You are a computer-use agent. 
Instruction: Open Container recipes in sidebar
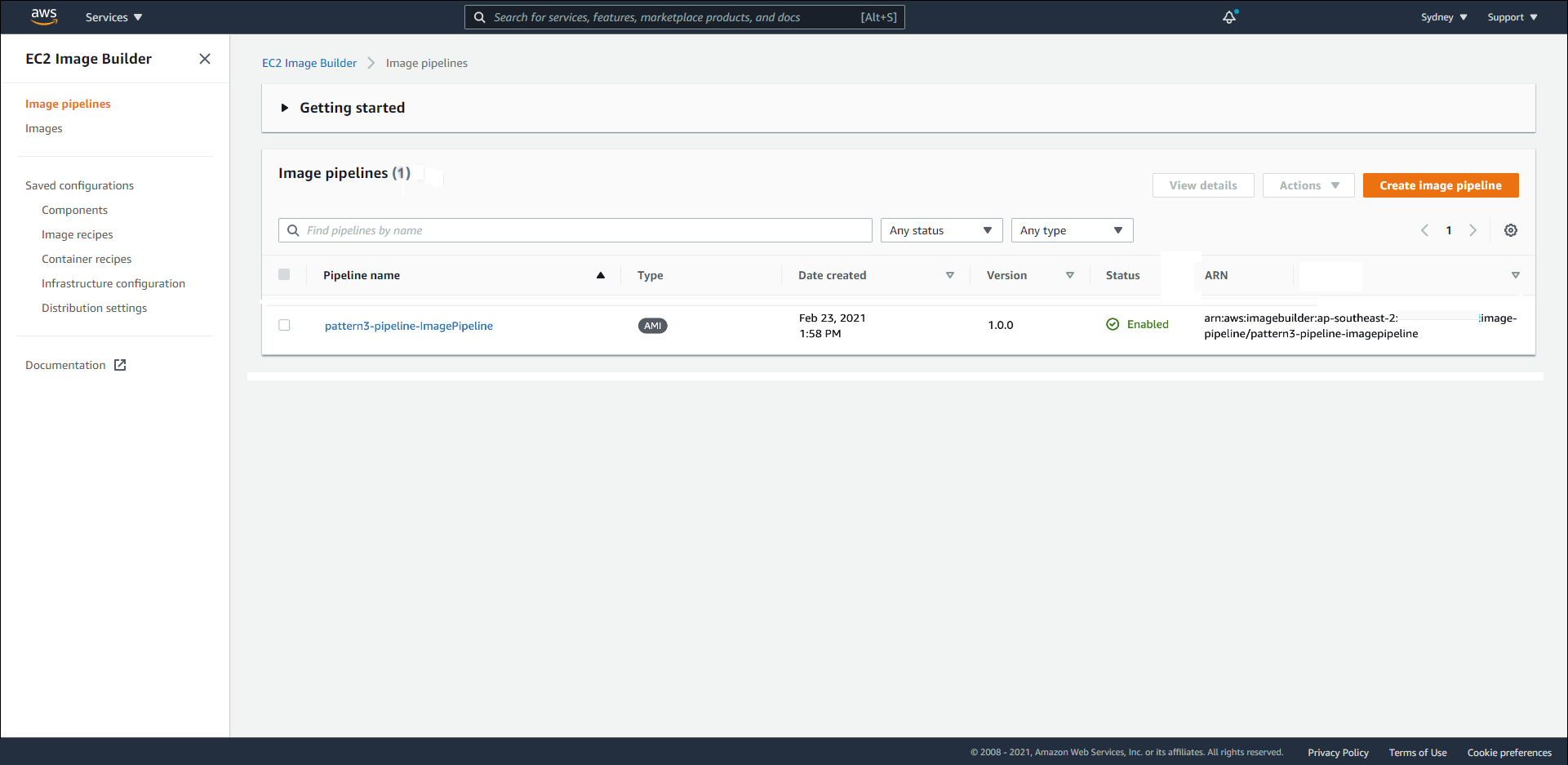87,259
